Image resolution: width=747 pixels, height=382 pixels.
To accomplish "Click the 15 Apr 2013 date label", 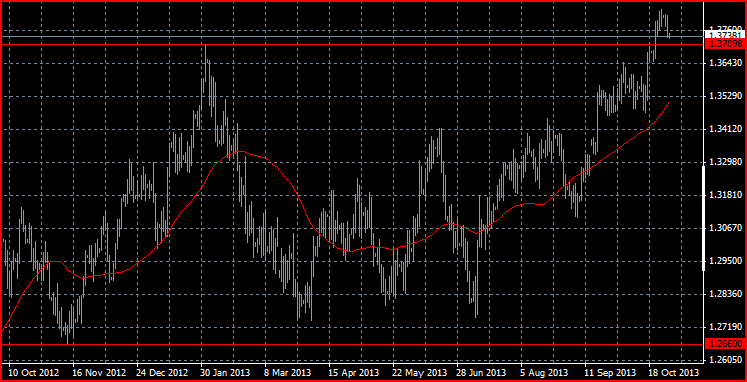I will pos(354,372).
